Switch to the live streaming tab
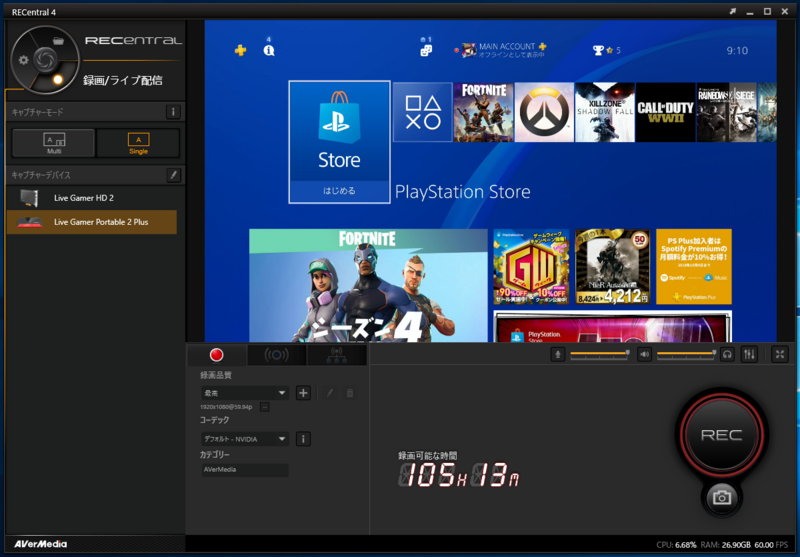Image resolution: width=800 pixels, height=557 pixels. 277,355
